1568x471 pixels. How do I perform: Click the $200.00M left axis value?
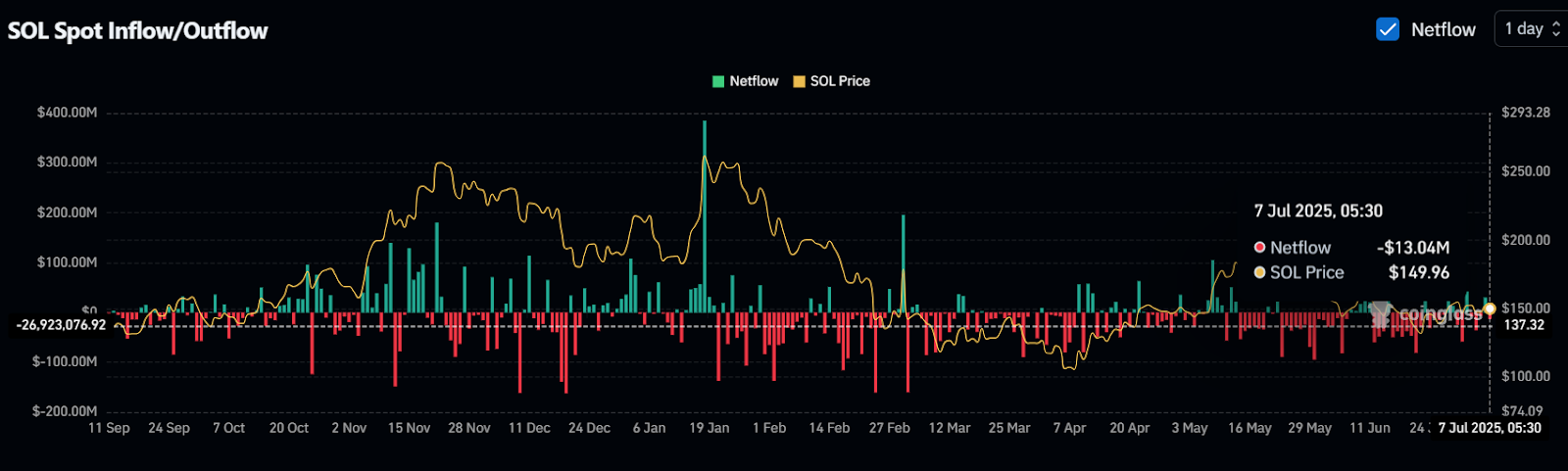(x=67, y=212)
